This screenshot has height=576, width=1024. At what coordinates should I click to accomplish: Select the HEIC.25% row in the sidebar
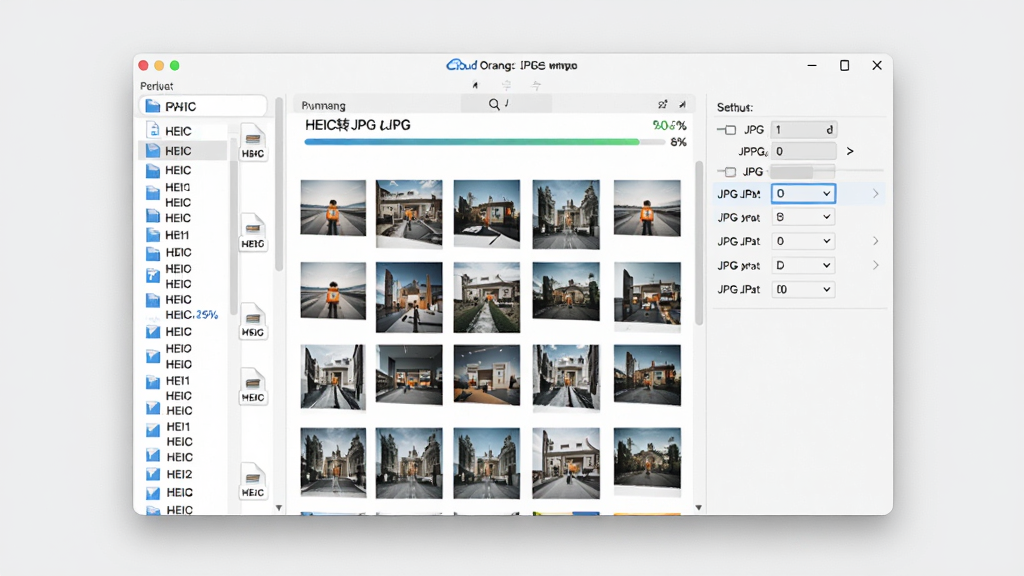182,315
